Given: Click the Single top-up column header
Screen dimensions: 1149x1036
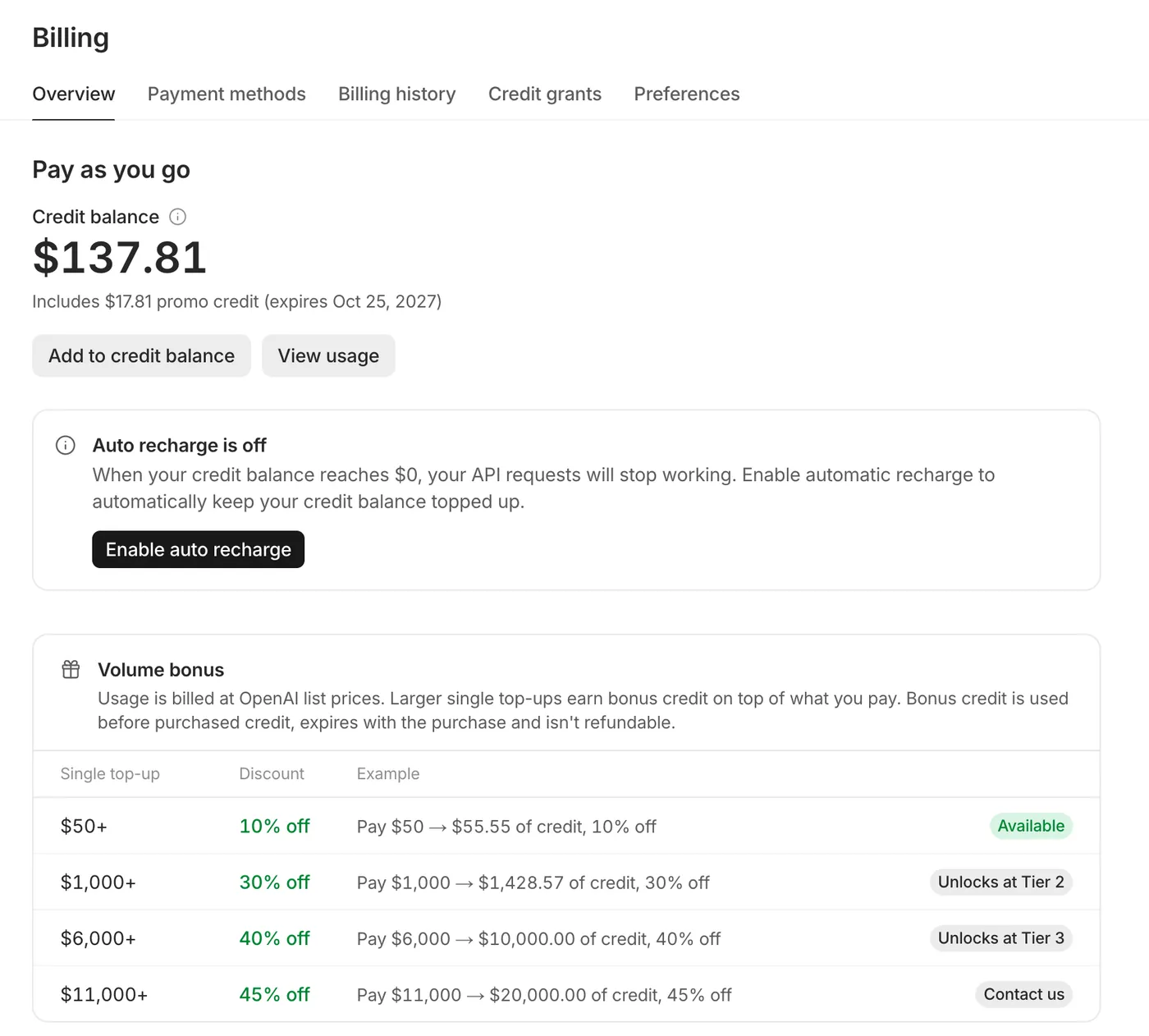Looking at the screenshot, I should [110, 773].
